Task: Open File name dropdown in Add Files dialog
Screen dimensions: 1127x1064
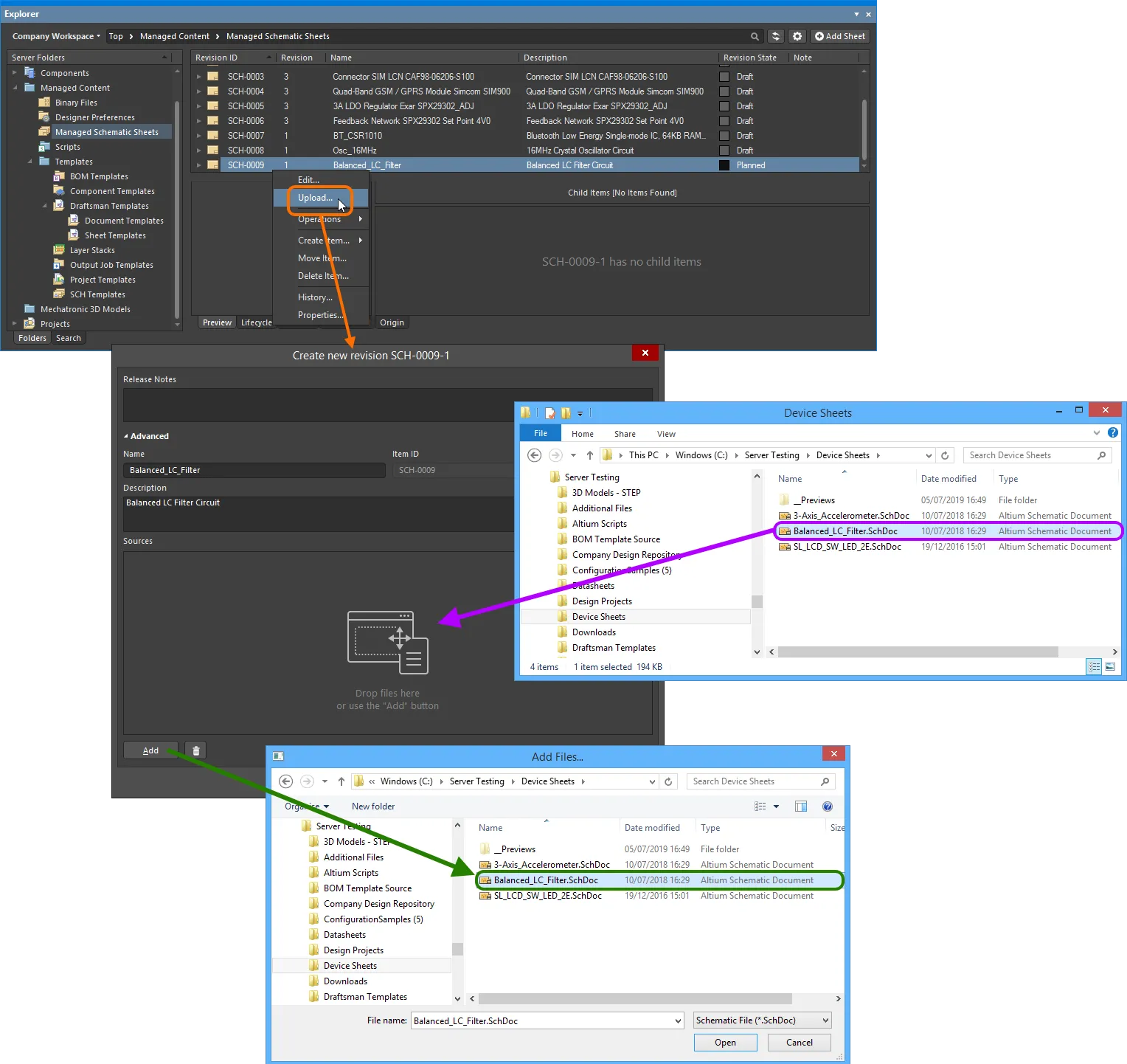Action: [678, 1020]
